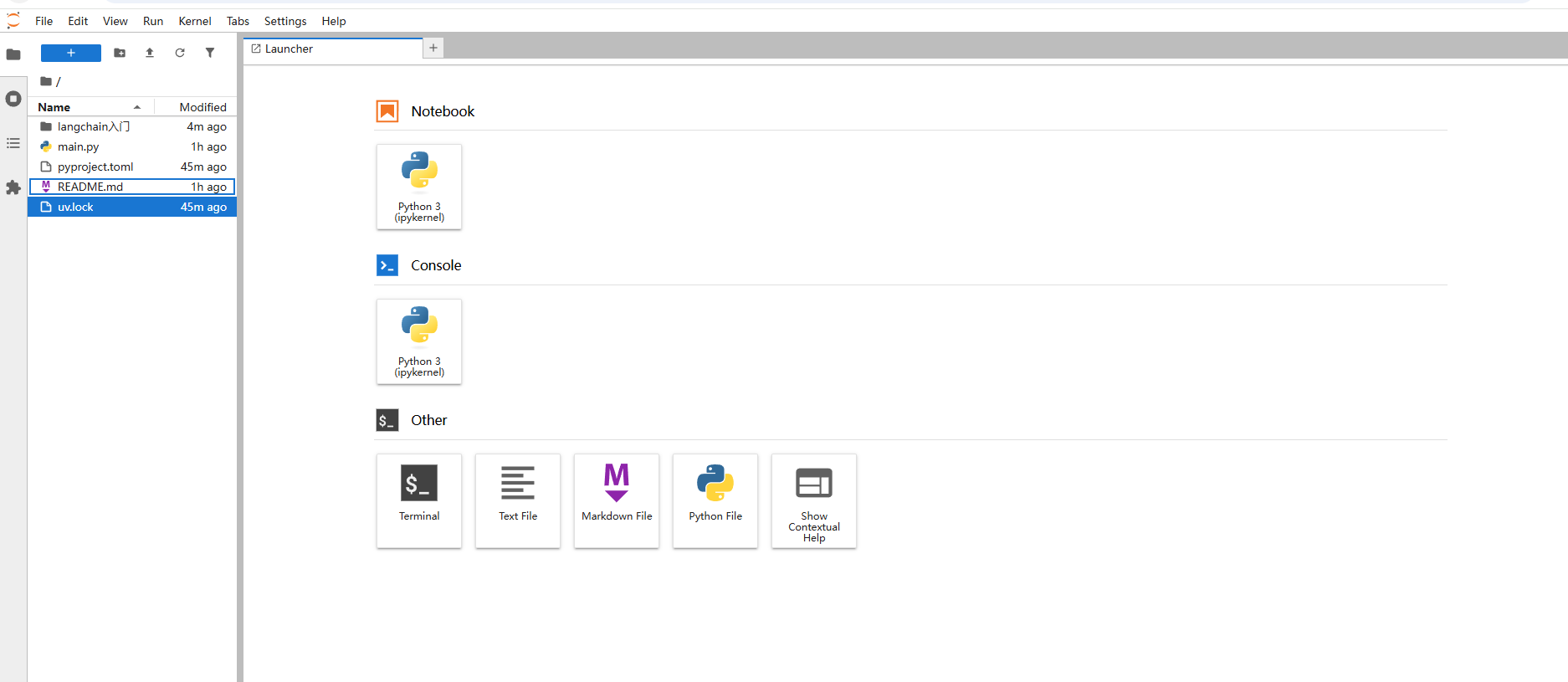Open Running Terminals and Kernels panel
Viewport: 1568px width, 682px height.
[13, 99]
